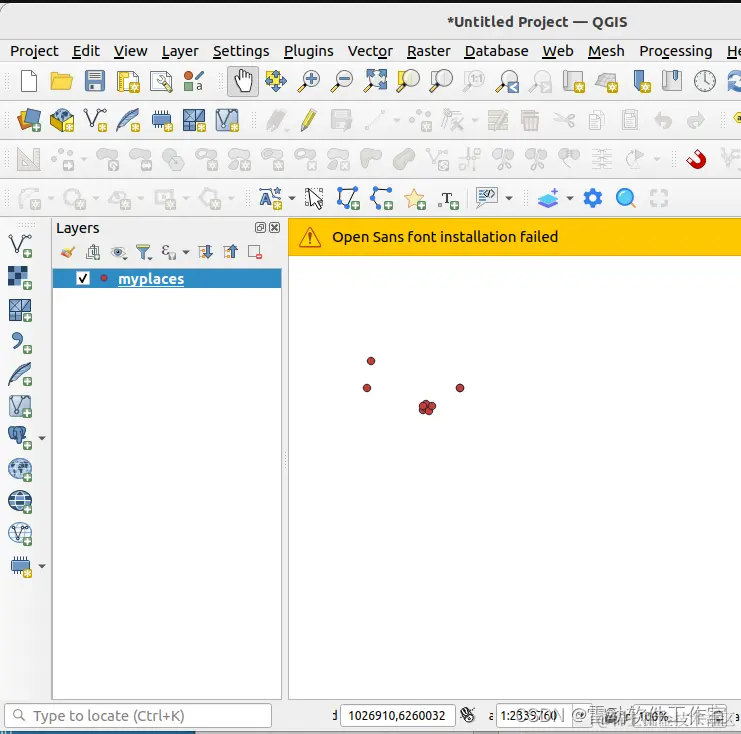
Task: Select the Zoom In magnifier tool
Action: pos(309,81)
